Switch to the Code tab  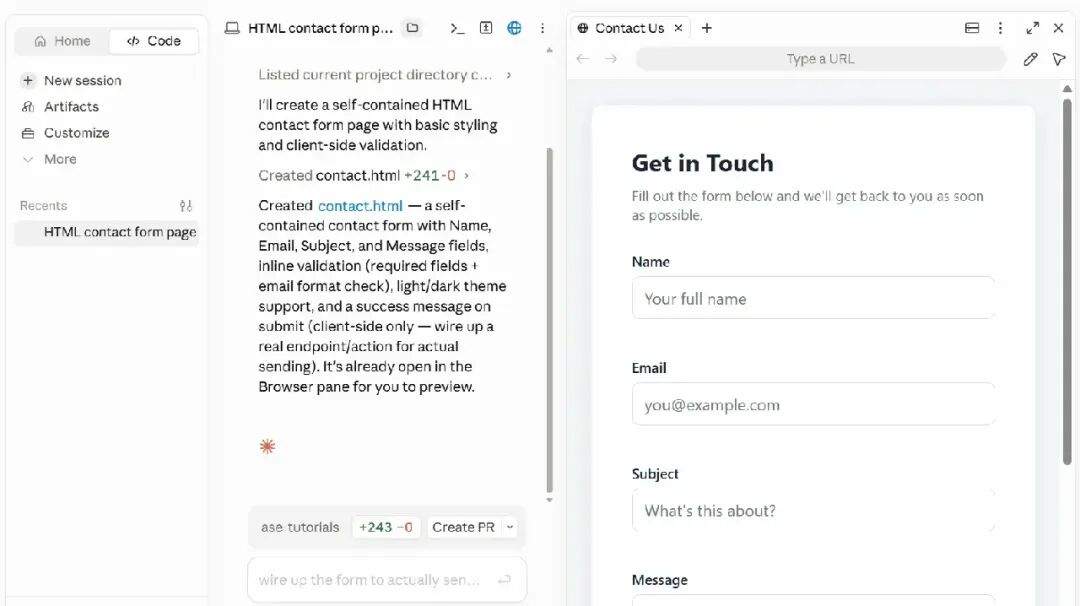tap(154, 41)
